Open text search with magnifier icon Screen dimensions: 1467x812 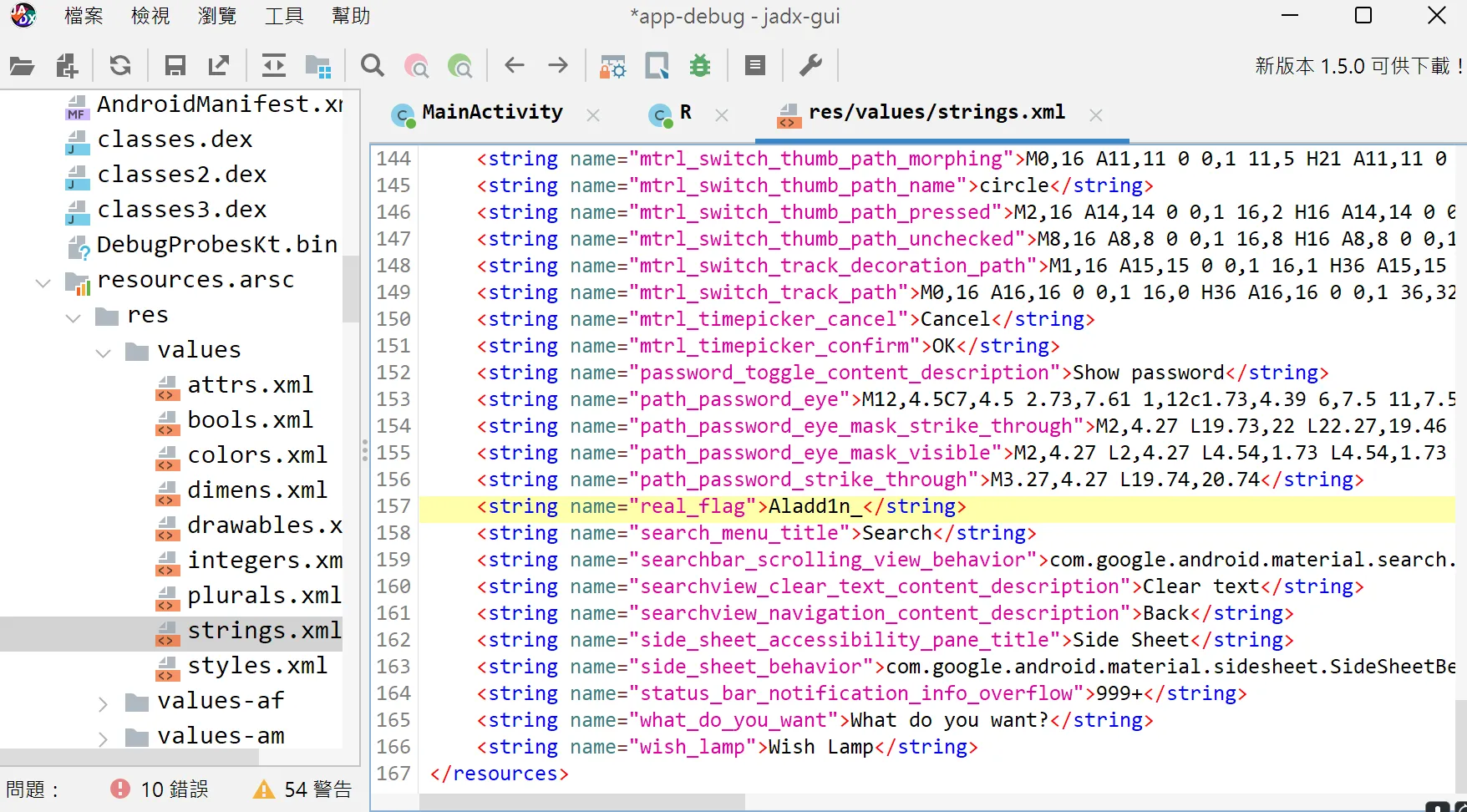coord(373,66)
